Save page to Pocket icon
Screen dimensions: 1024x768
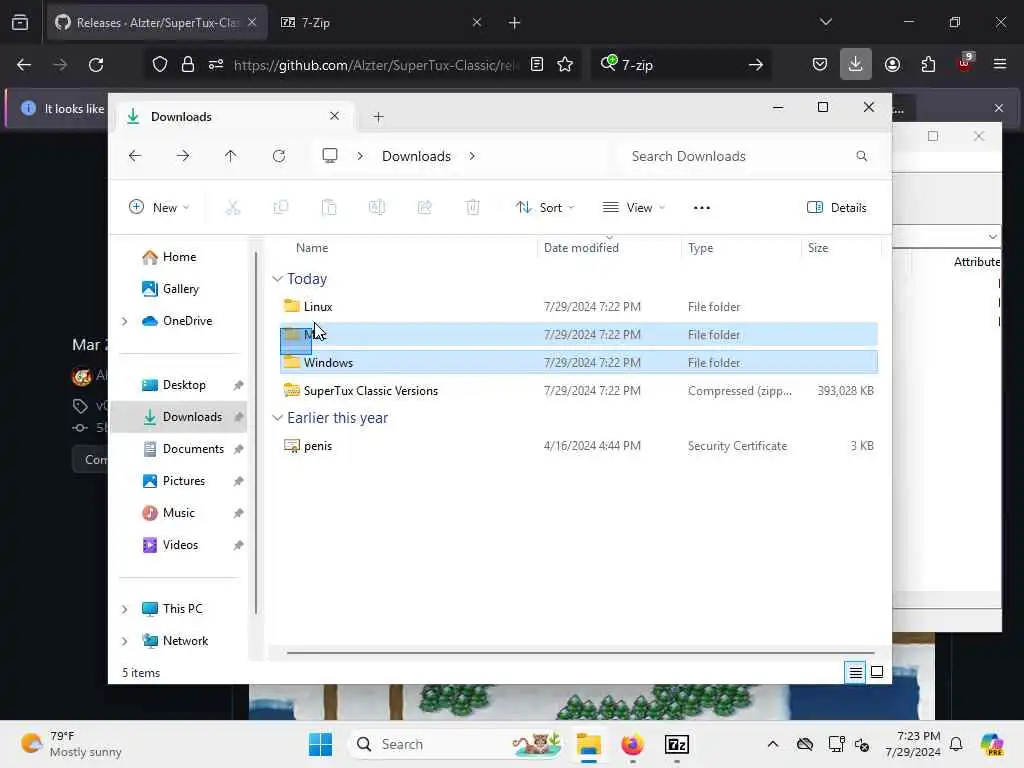(x=820, y=64)
